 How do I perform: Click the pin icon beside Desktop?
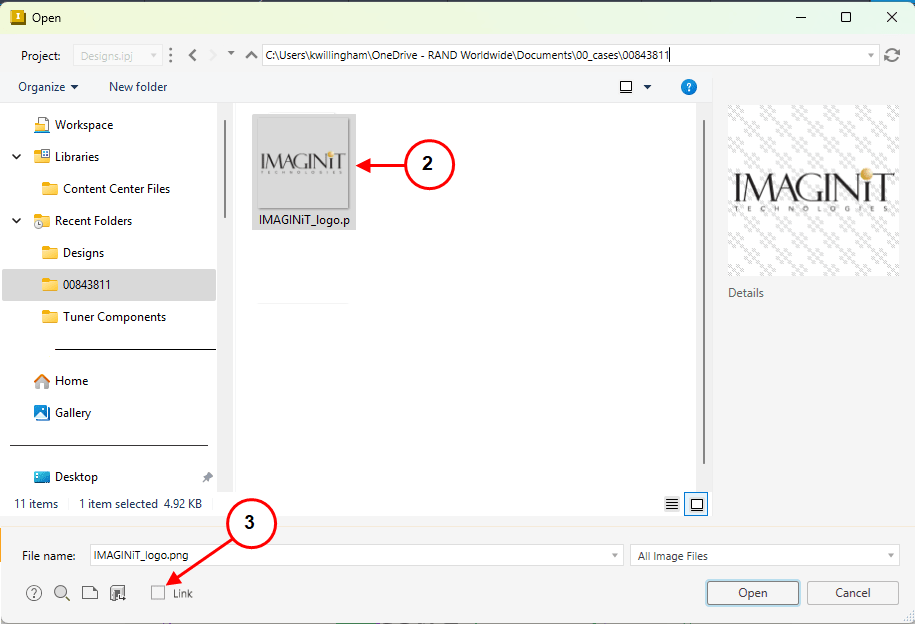click(x=207, y=477)
